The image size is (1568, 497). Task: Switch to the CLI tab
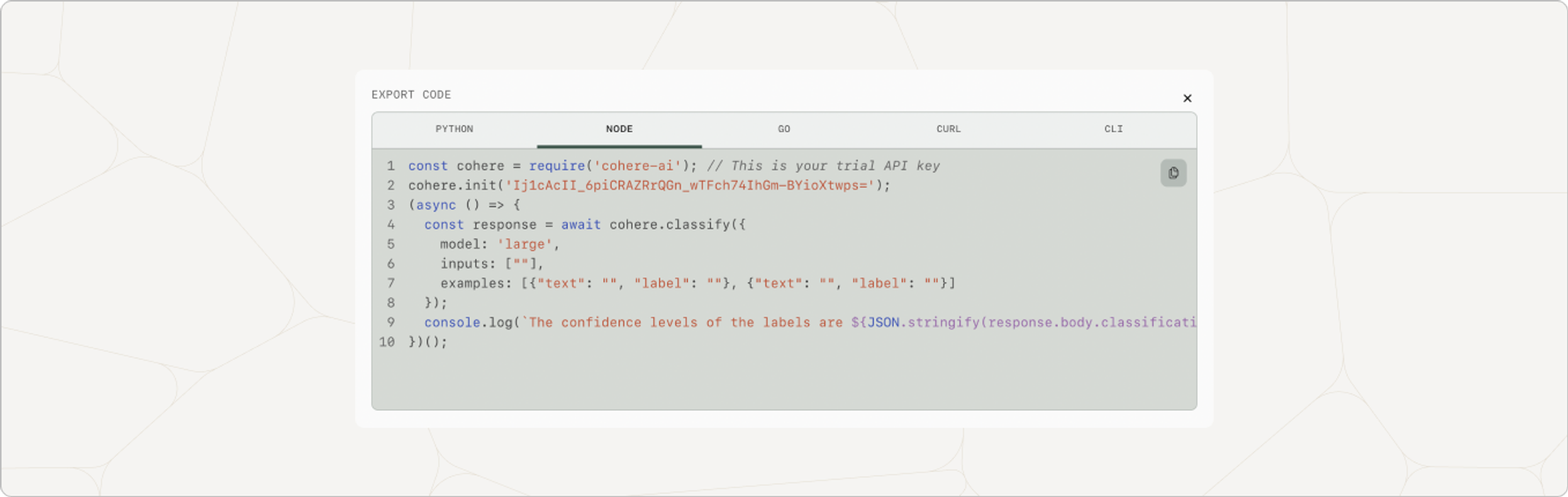click(x=1113, y=129)
